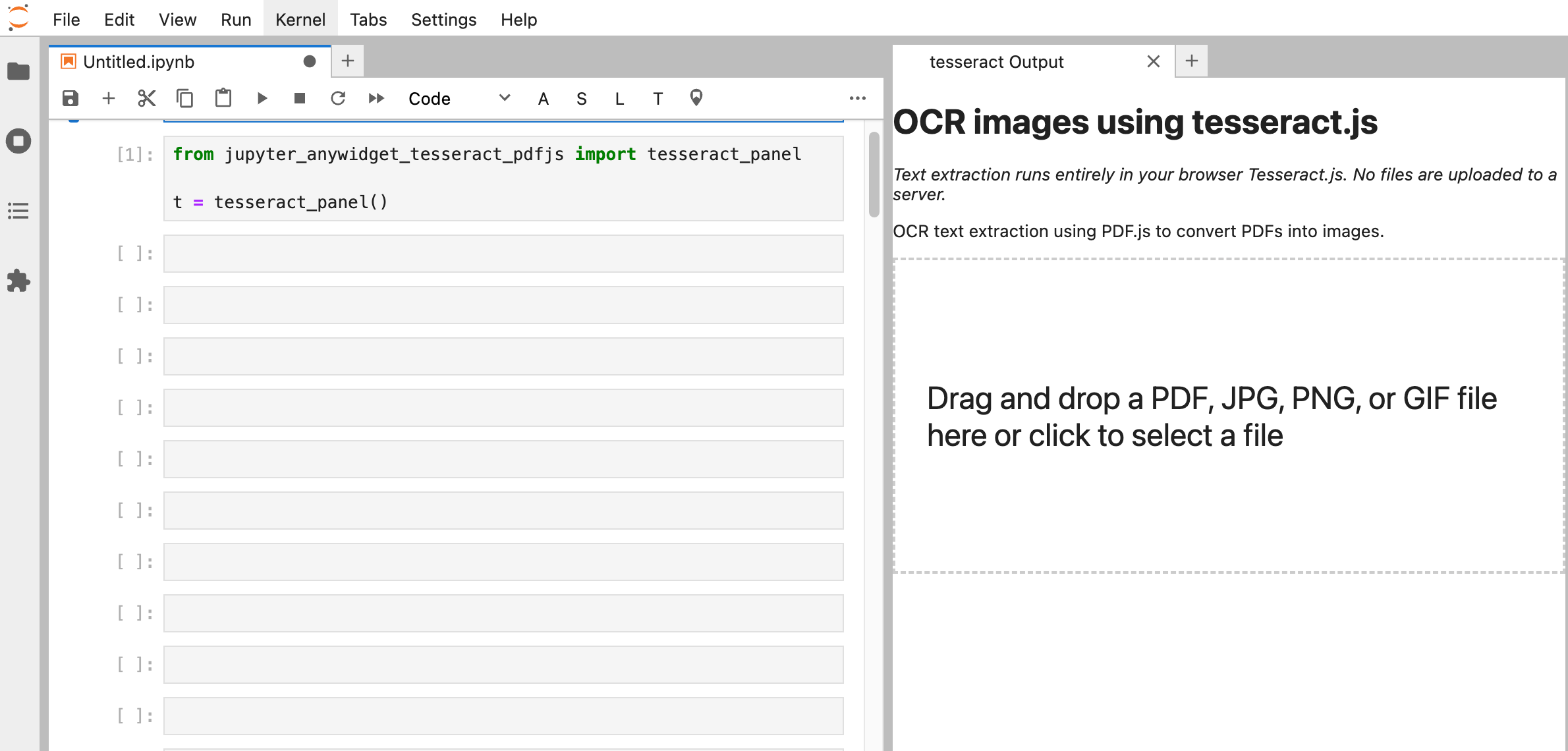Screen dimensions: 1568x751
Task: Open the Kernel menu
Action: coord(300,18)
